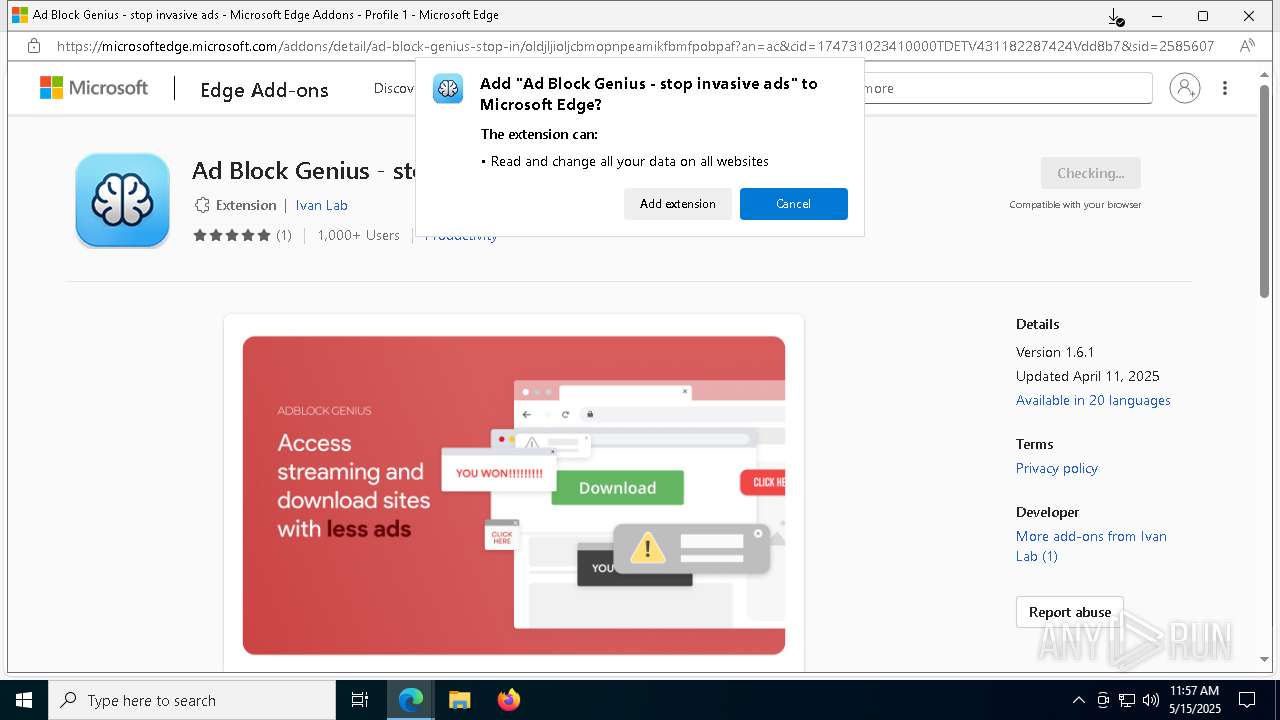The width and height of the screenshot is (1280, 720).
Task: Show hidden tray icons chevron
Action: click(1078, 700)
